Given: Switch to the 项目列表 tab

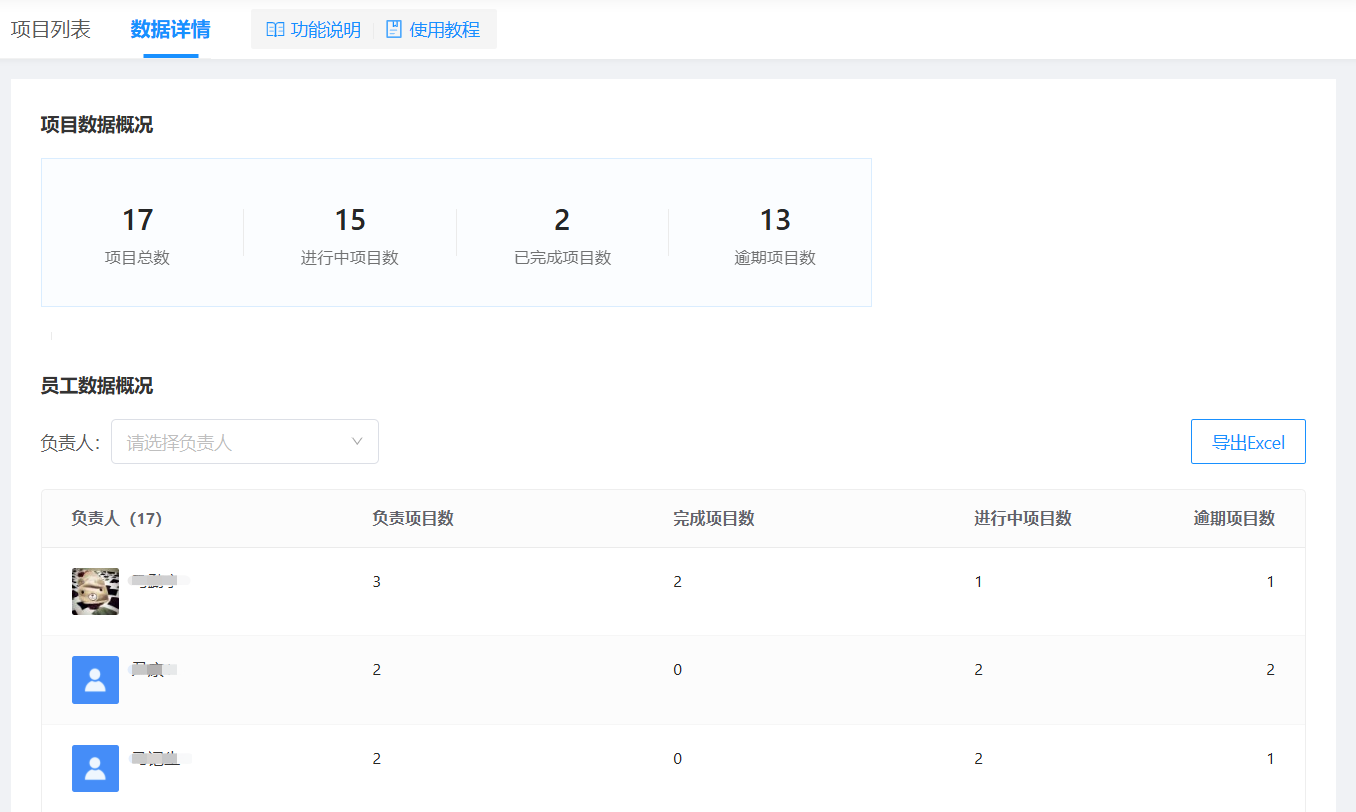Looking at the screenshot, I should [x=51, y=30].
